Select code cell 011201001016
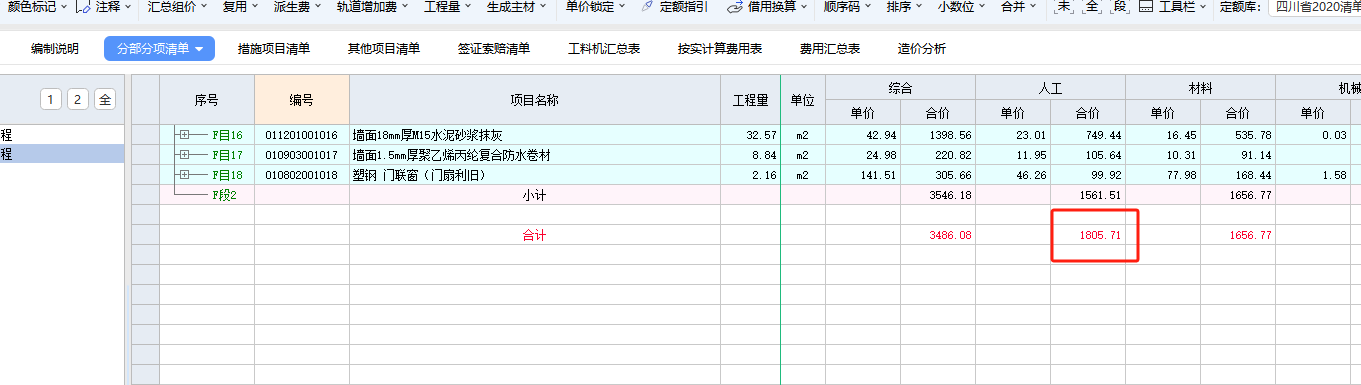Screen dimensions: 1361x385 302,135
